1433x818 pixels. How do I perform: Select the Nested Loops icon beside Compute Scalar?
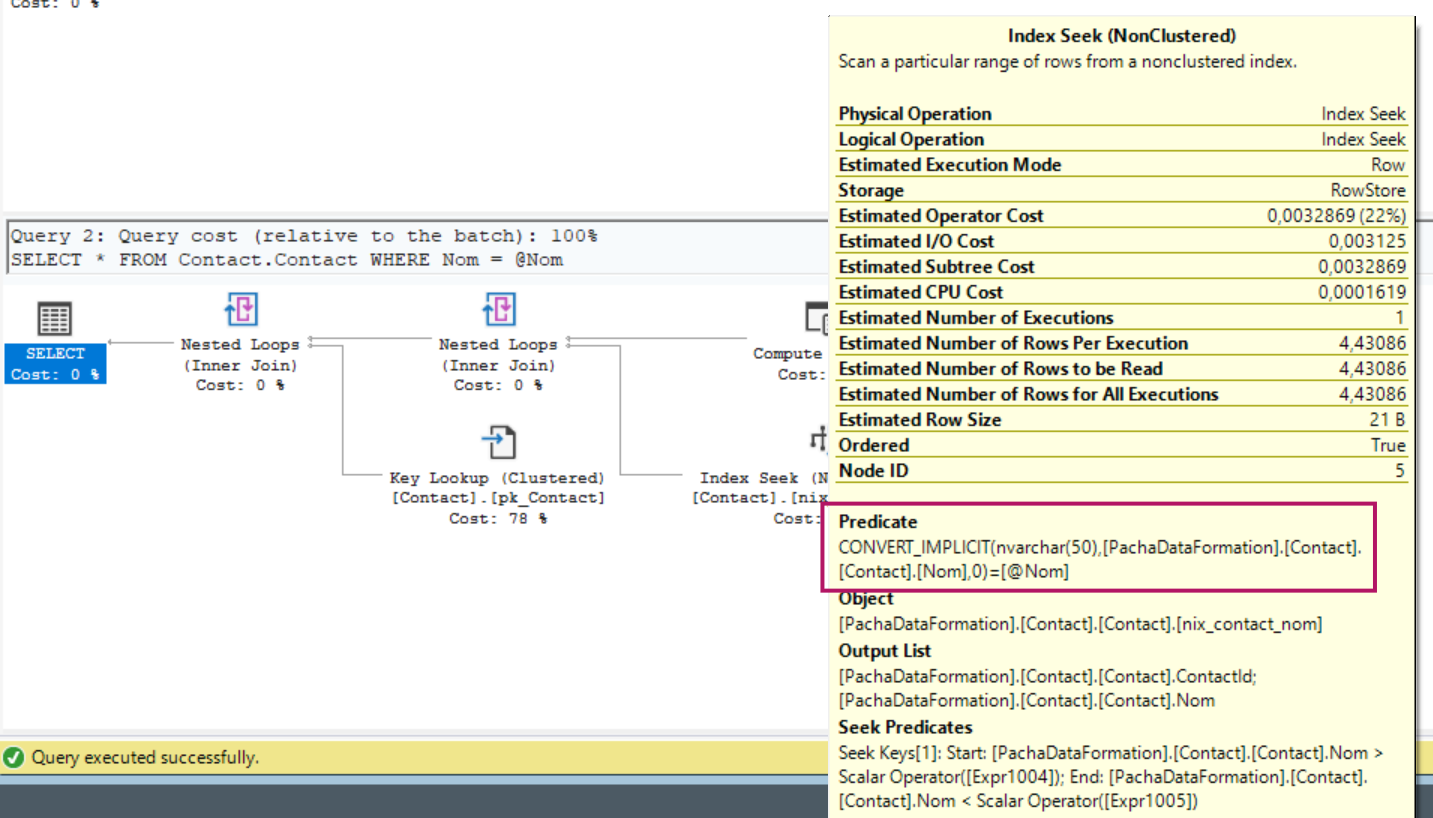click(499, 310)
